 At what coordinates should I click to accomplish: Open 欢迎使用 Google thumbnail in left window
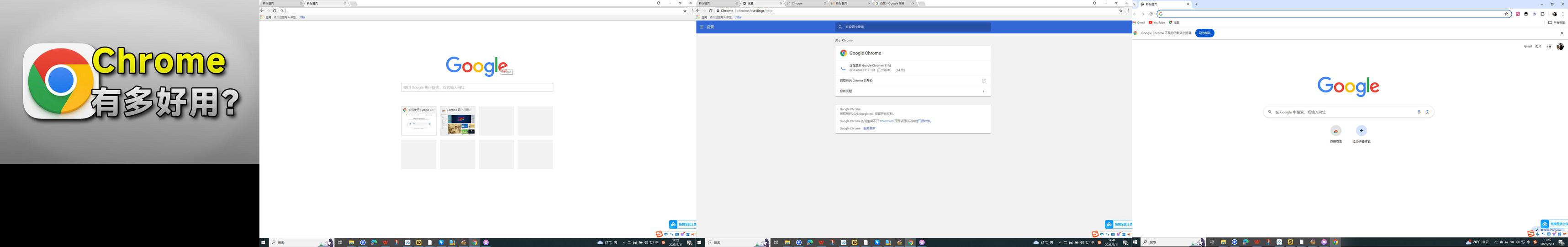[x=419, y=121]
